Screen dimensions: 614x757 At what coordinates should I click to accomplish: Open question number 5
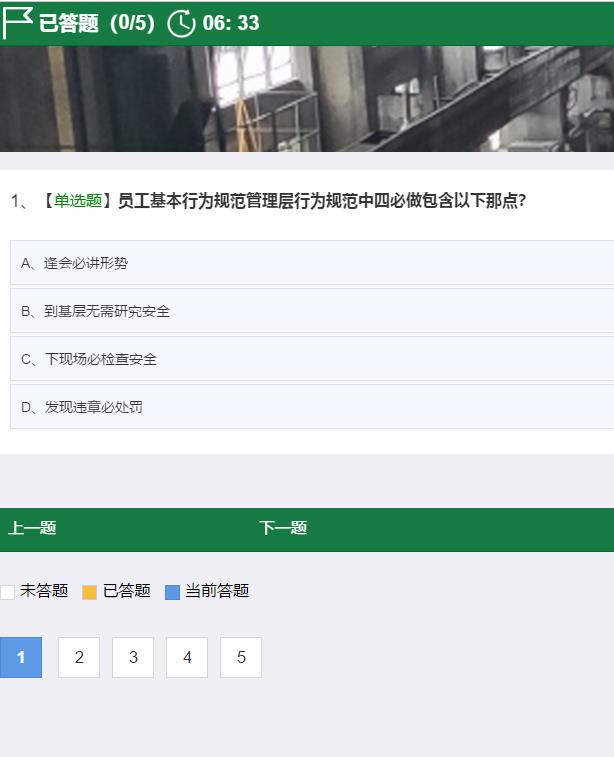241,657
